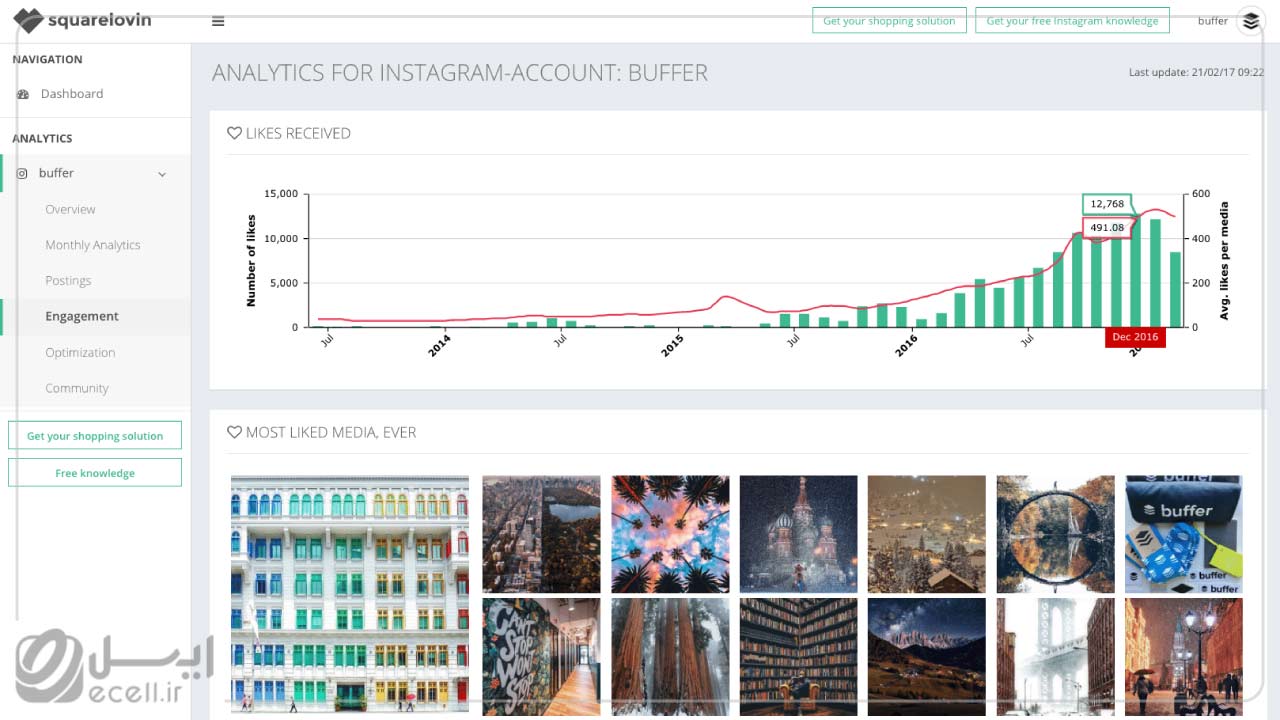Go to Monthly Analytics
The image size is (1280, 720).
tap(92, 245)
